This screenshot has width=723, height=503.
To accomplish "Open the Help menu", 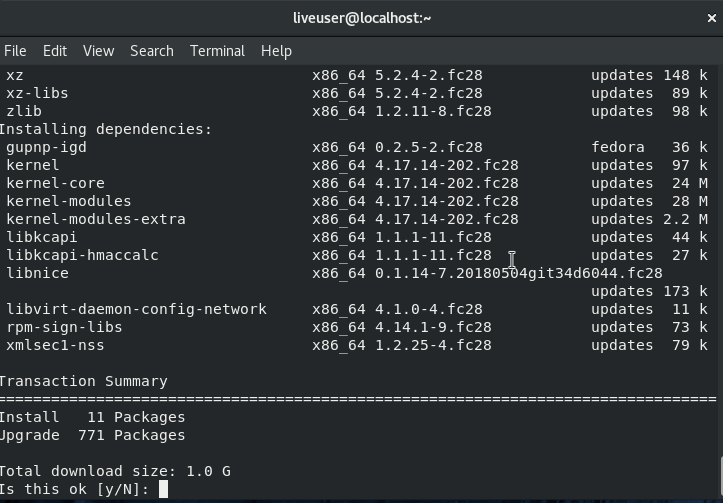I will 276,51.
